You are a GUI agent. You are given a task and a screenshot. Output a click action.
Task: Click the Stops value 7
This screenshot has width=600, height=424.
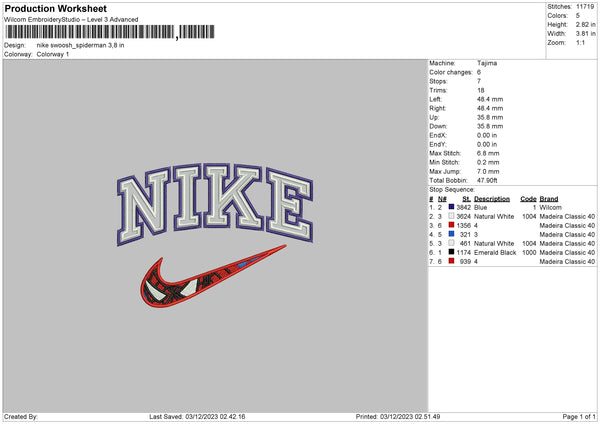point(479,81)
